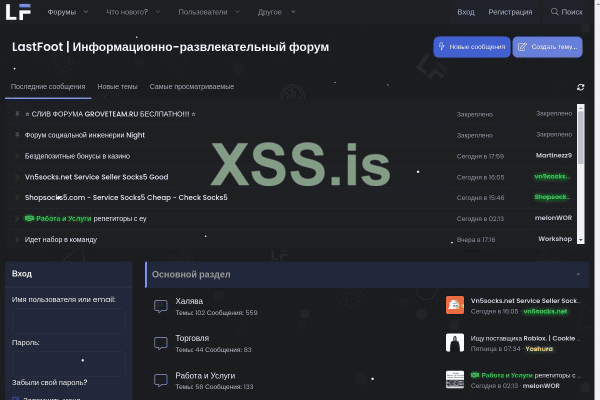Click the arrow before Бездепозитные бонусы thread
The width and height of the screenshot is (600, 400).
(17, 156)
